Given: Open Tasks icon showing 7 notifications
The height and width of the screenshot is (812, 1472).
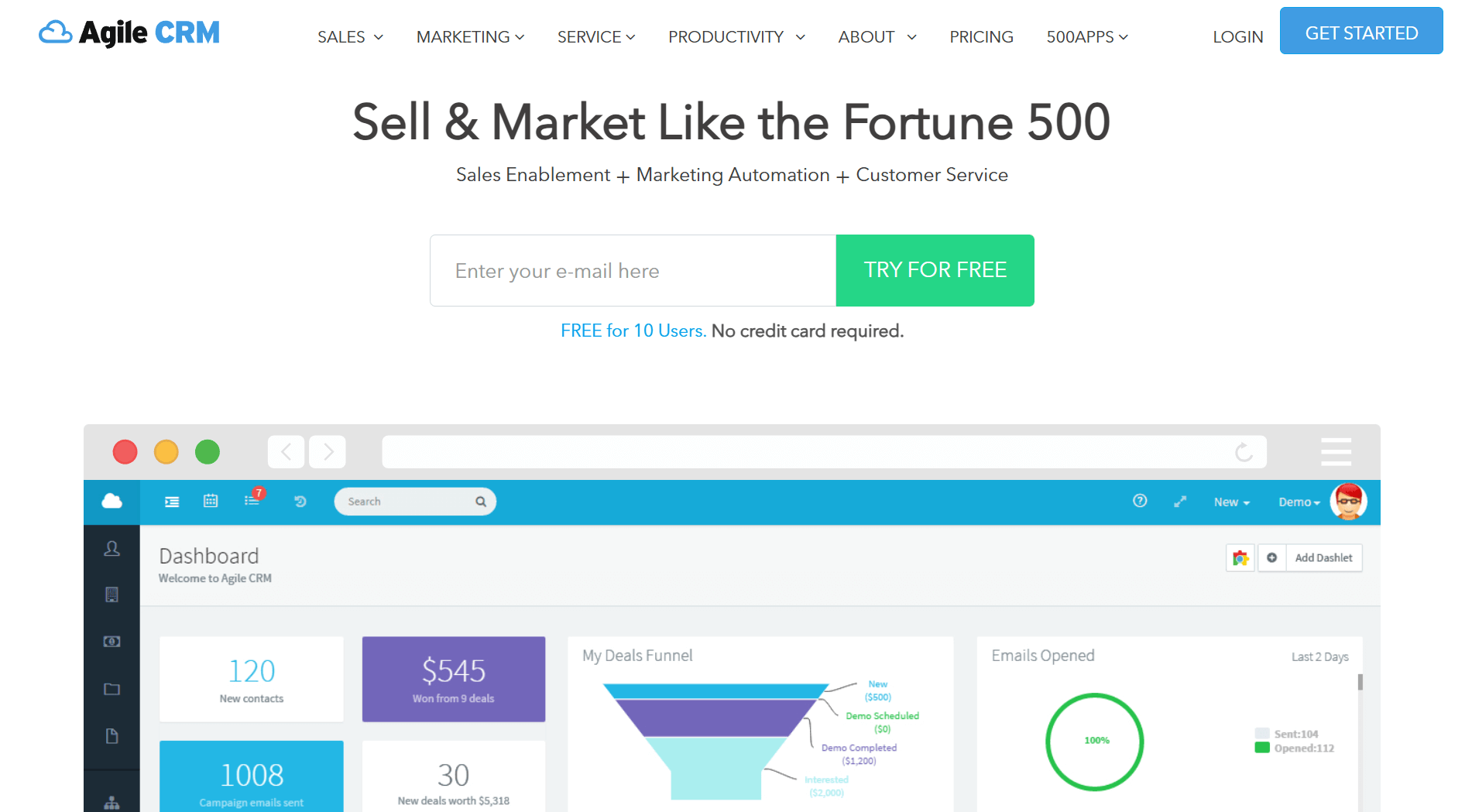Looking at the screenshot, I should click(251, 501).
